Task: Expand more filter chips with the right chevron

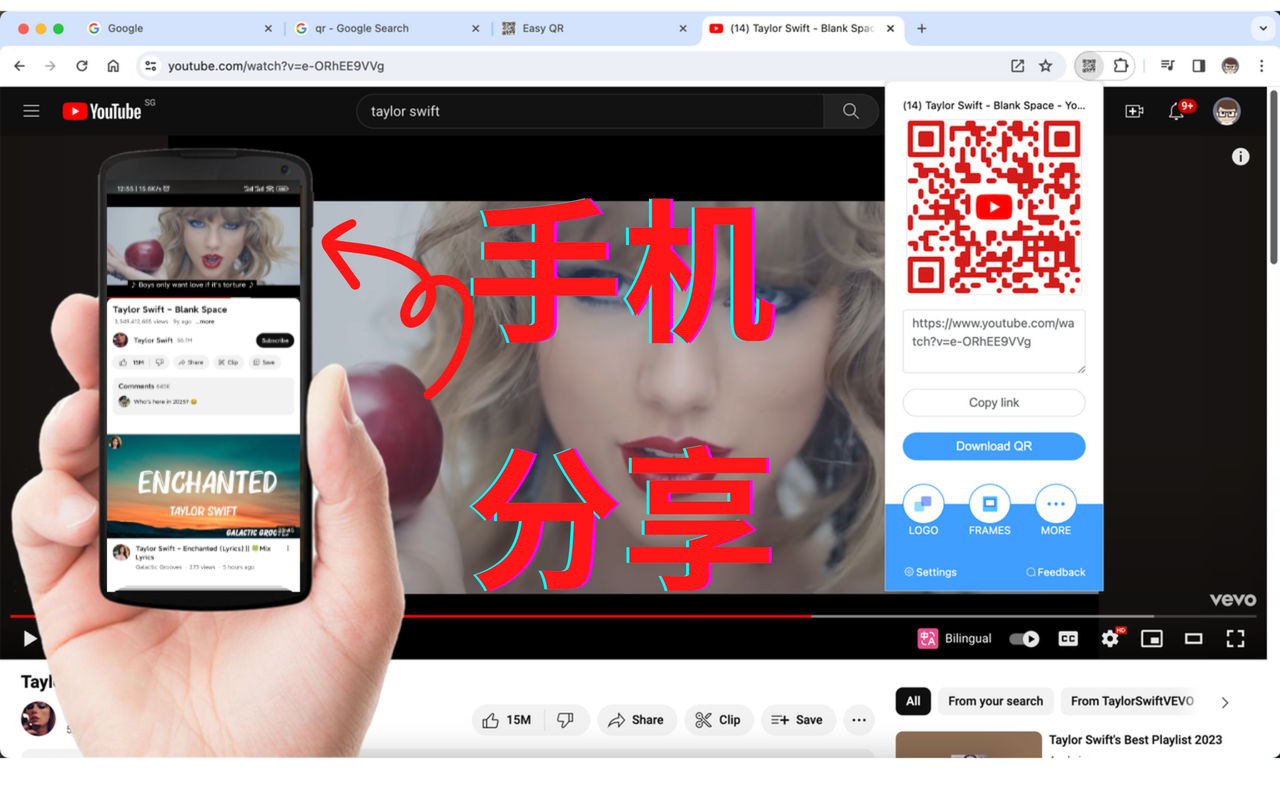Action: [1224, 701]
